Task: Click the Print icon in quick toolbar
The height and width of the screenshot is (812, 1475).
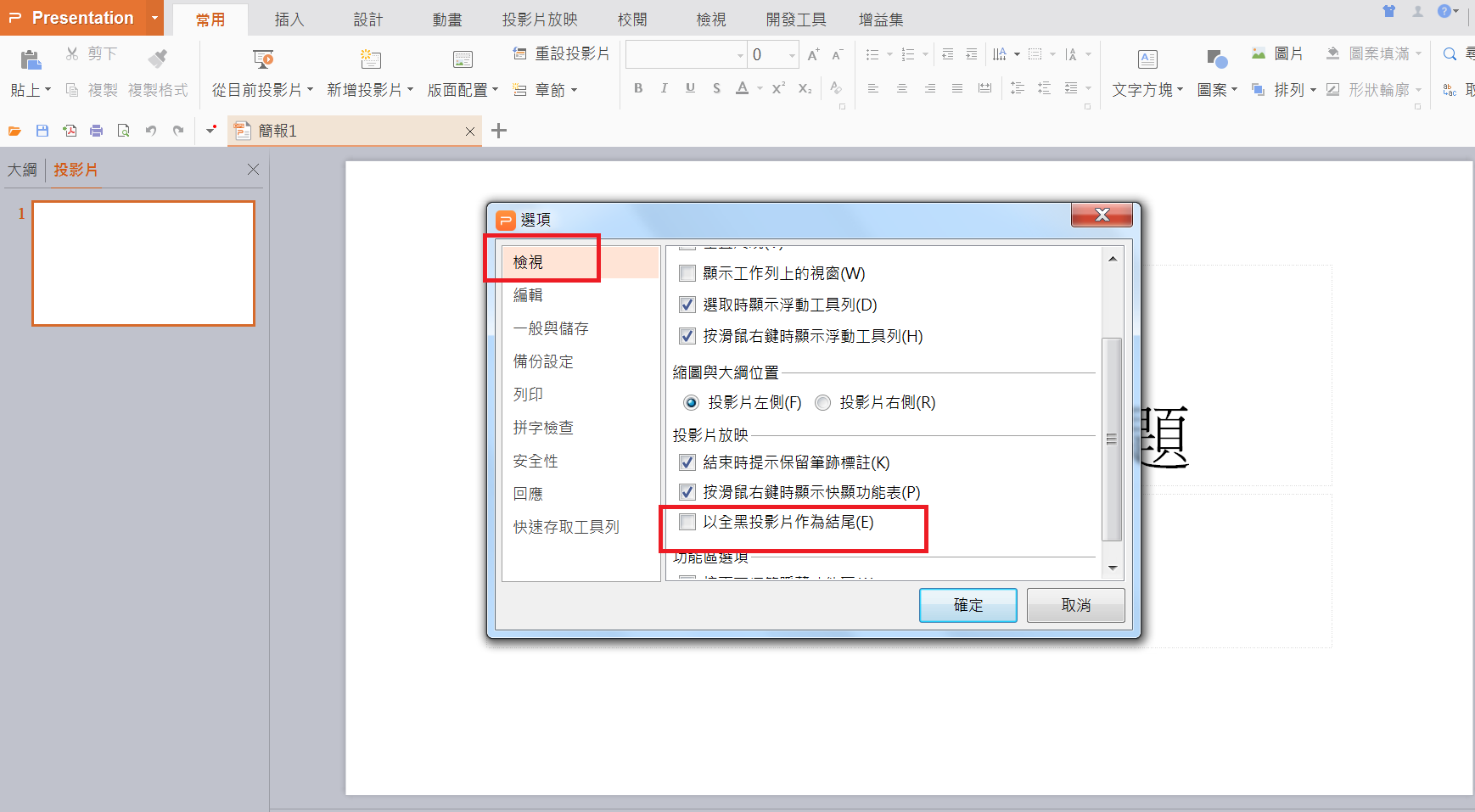Action: click(96, 131)
